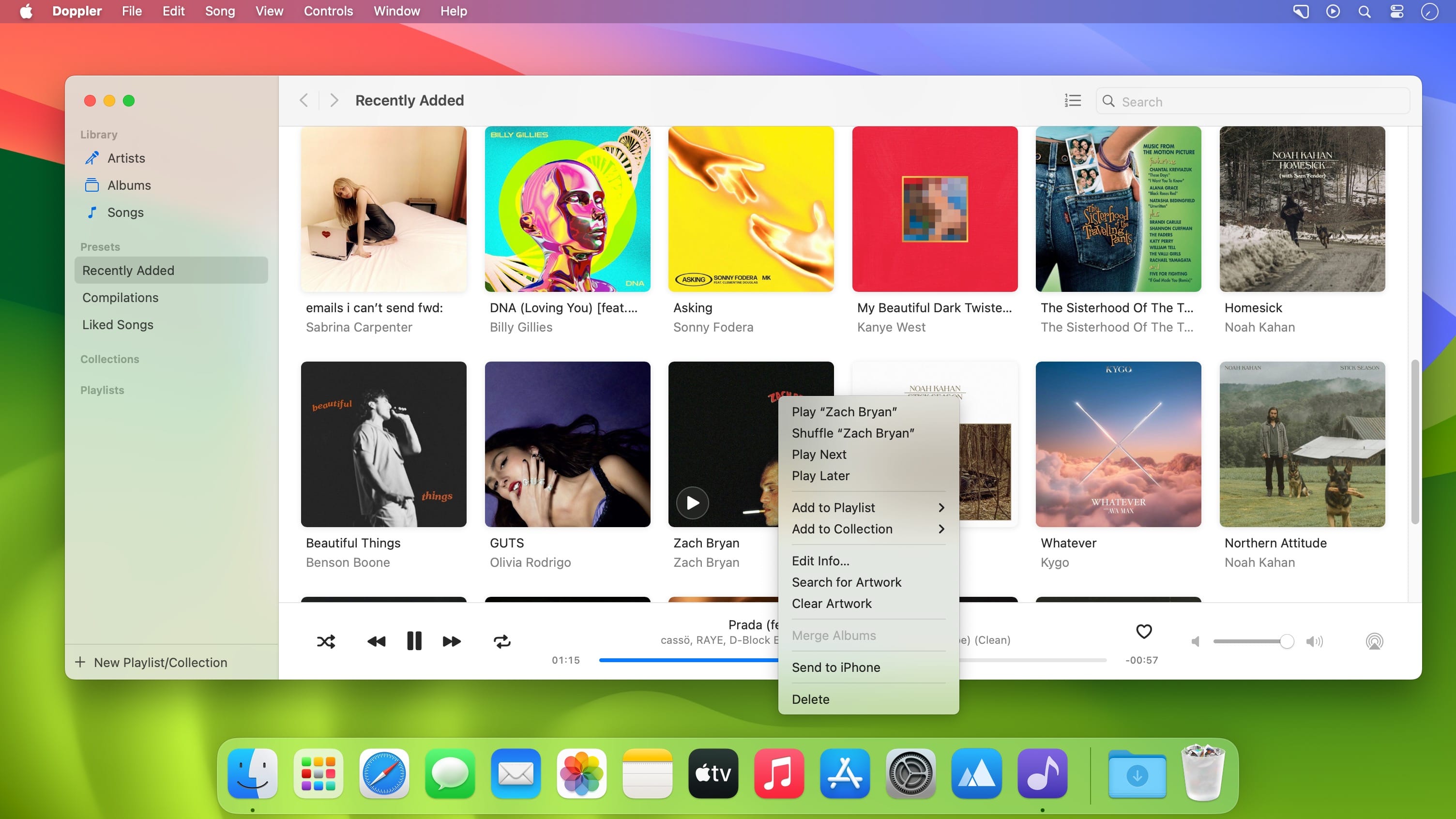Image resolution: width=1456 pixels, height=819 pixels.
Task: Select Delete in the context menu
Action: (868, 699)
